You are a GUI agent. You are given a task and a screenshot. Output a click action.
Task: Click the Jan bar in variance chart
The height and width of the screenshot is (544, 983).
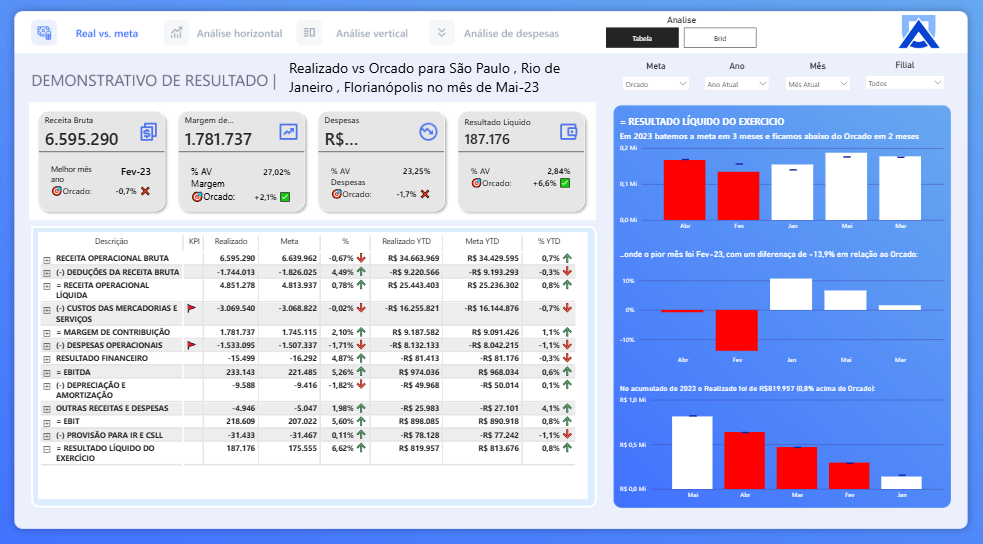point(791,294)
